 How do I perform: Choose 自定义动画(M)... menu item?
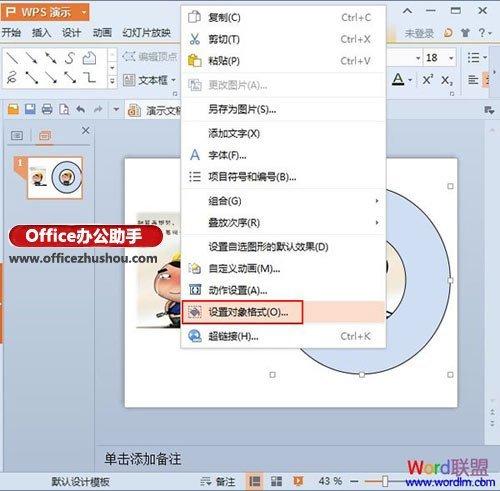coord(284,268)
